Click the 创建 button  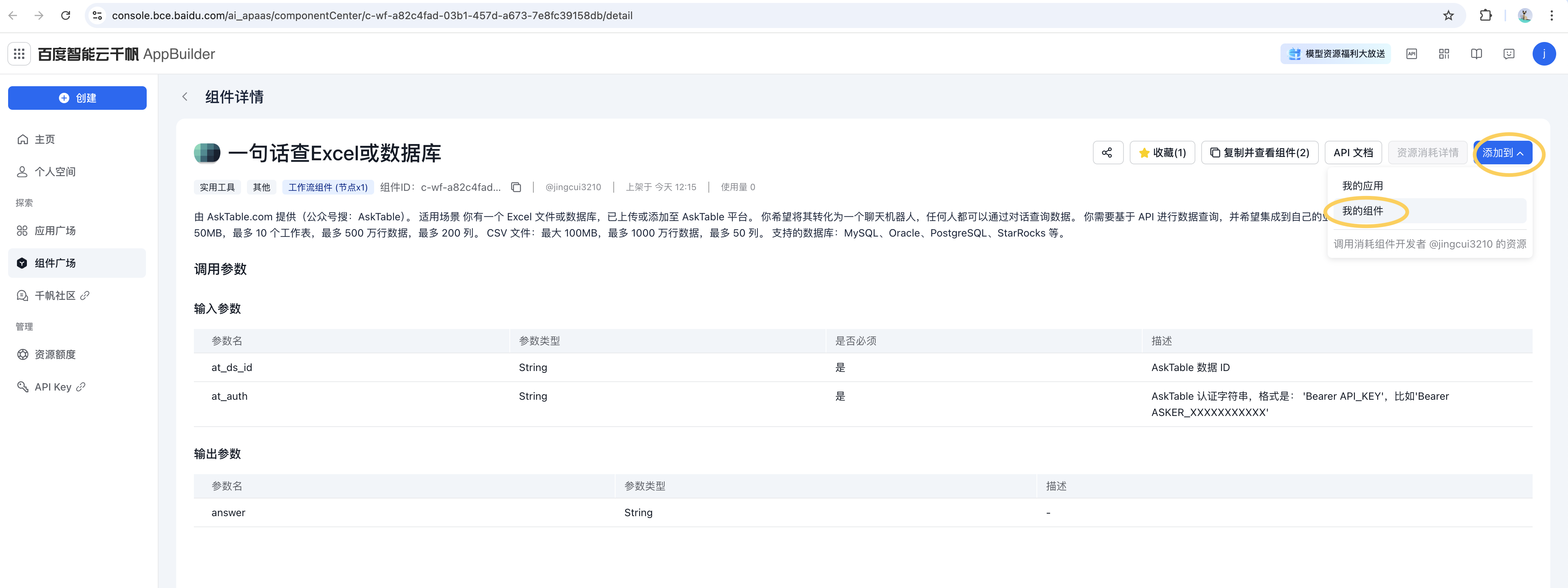point(77,98)
